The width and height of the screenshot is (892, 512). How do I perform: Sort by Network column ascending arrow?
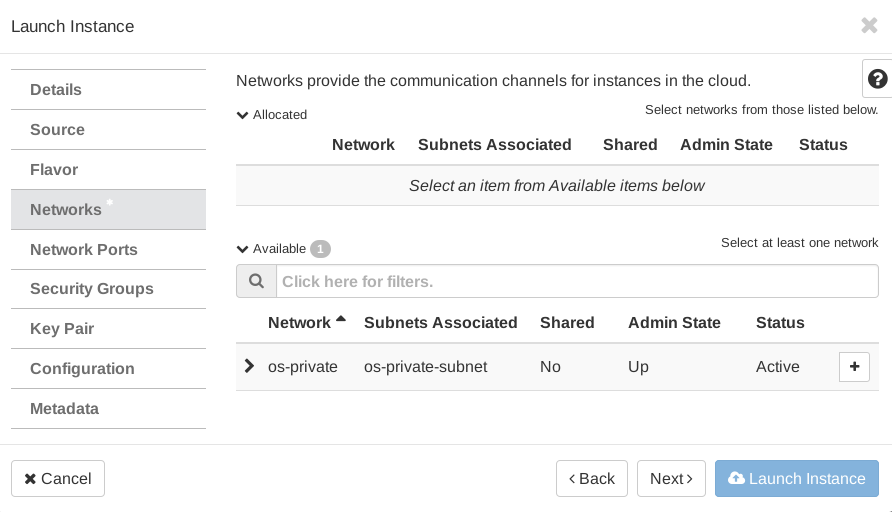click(x=341, y=321)
